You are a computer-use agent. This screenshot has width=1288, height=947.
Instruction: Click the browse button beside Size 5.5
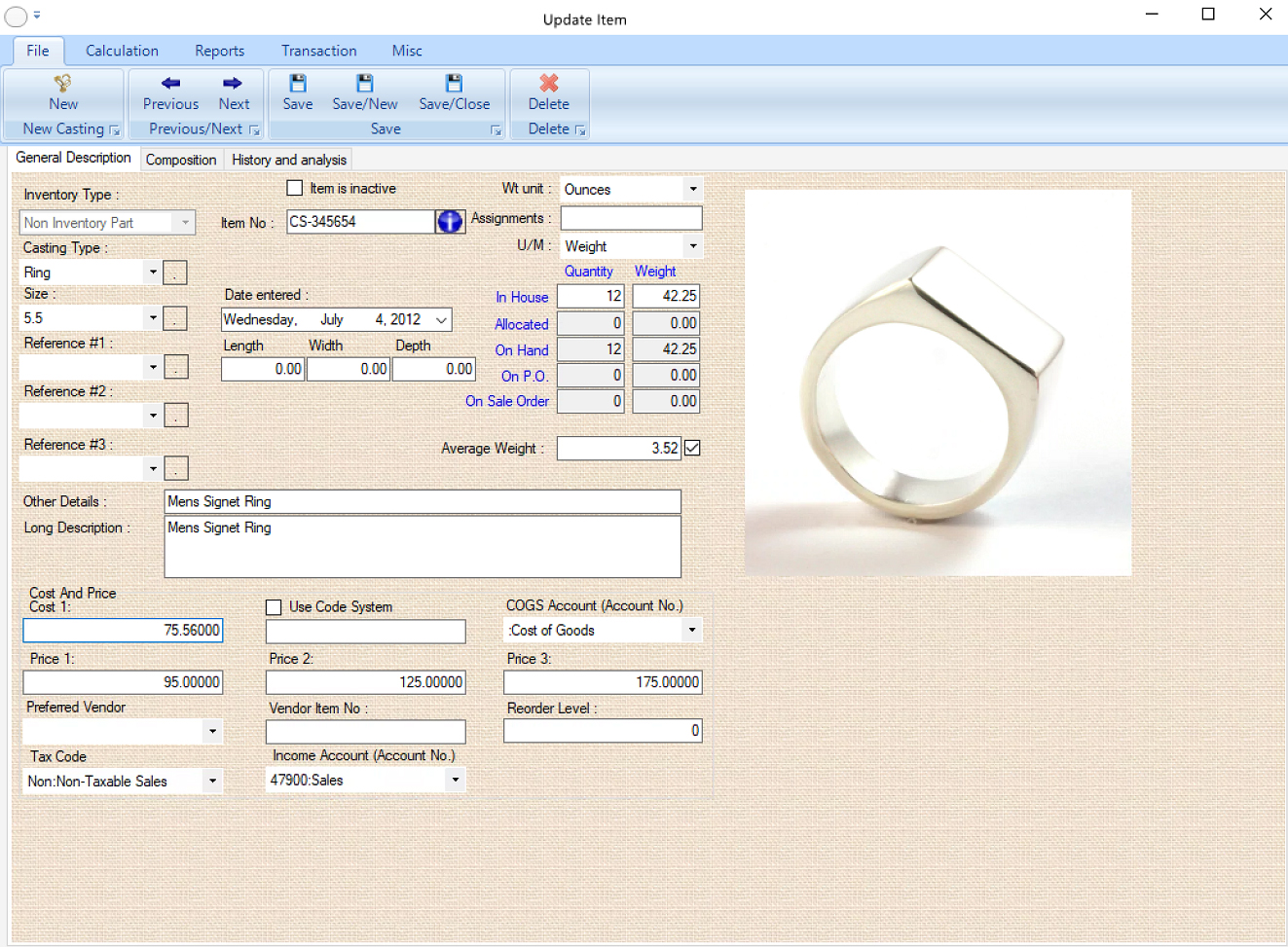click(175, 317)
